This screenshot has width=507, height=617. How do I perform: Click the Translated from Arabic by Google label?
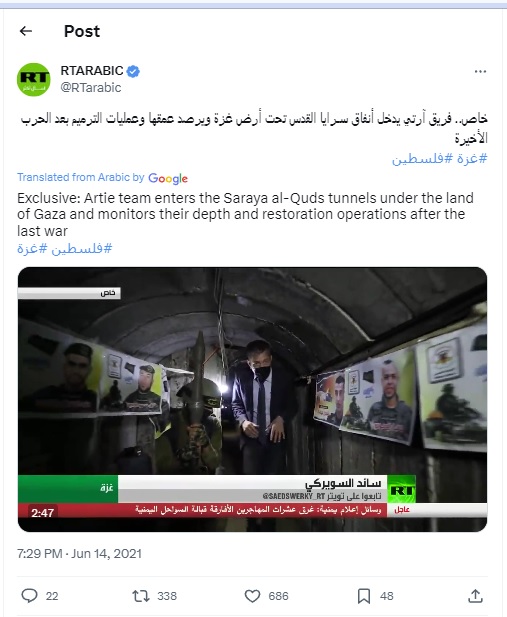102,178
